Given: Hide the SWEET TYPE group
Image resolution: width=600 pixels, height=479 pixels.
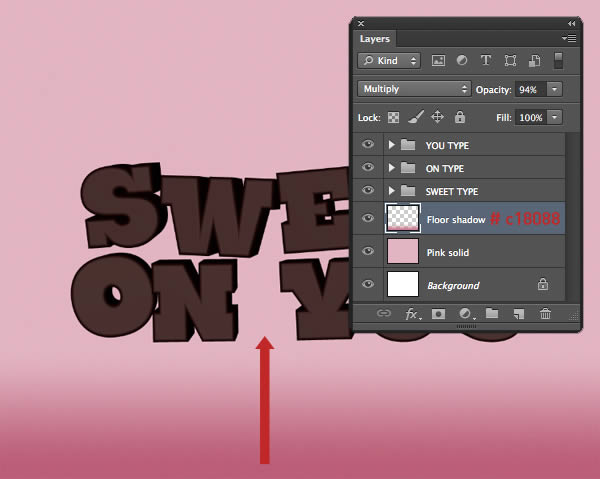Looking at the screenshot, I should click(x=368, y=190).
